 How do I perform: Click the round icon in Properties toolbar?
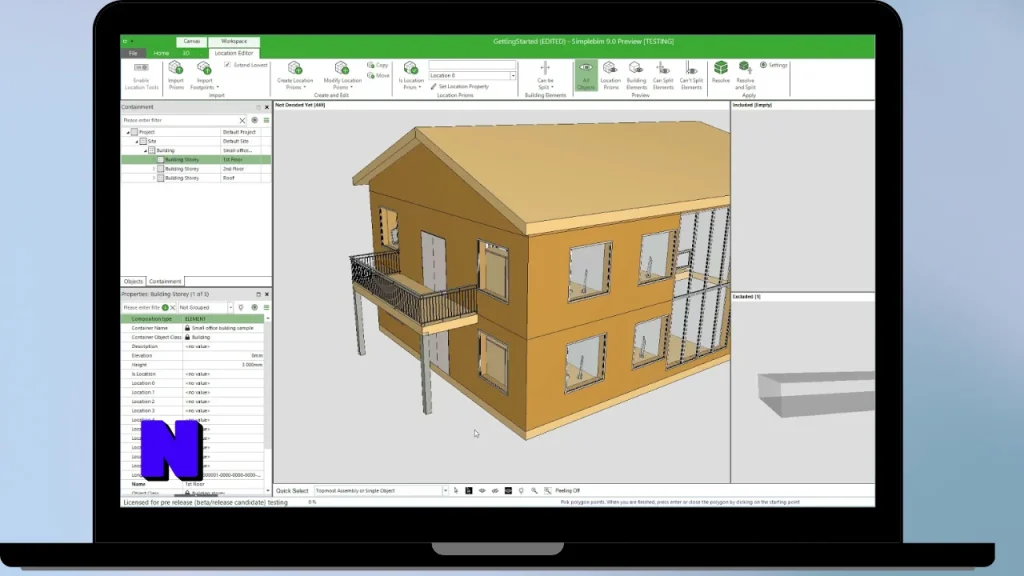click(254, 308)
